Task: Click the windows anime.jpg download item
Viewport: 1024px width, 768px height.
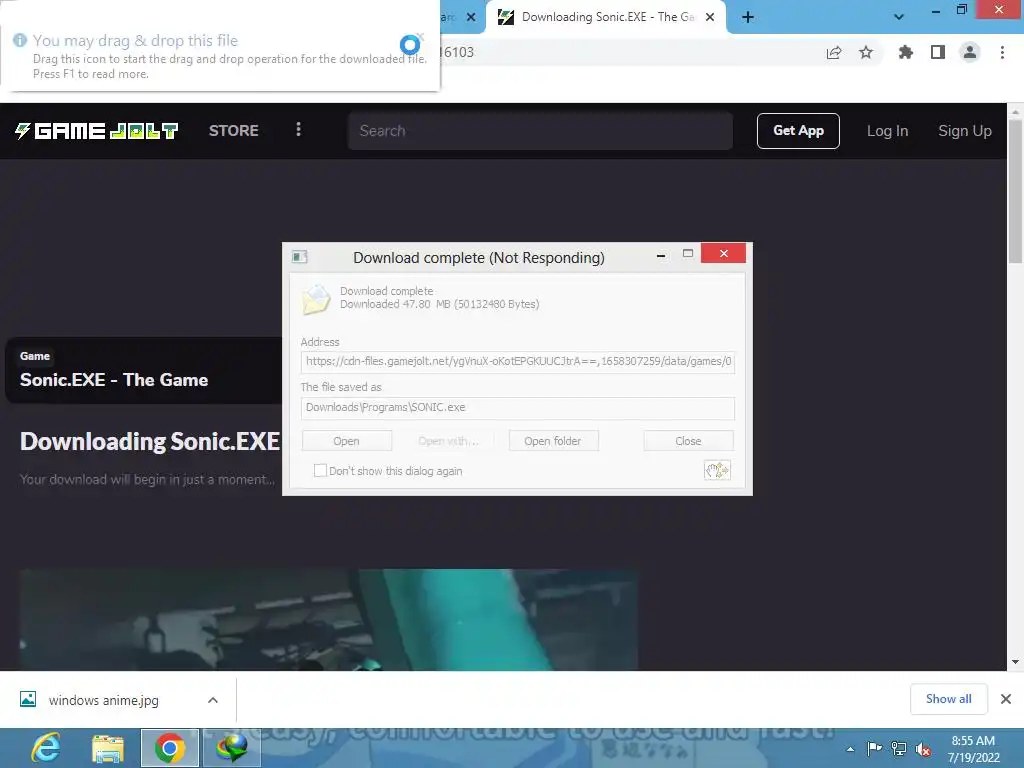Action: click(118, 699)
